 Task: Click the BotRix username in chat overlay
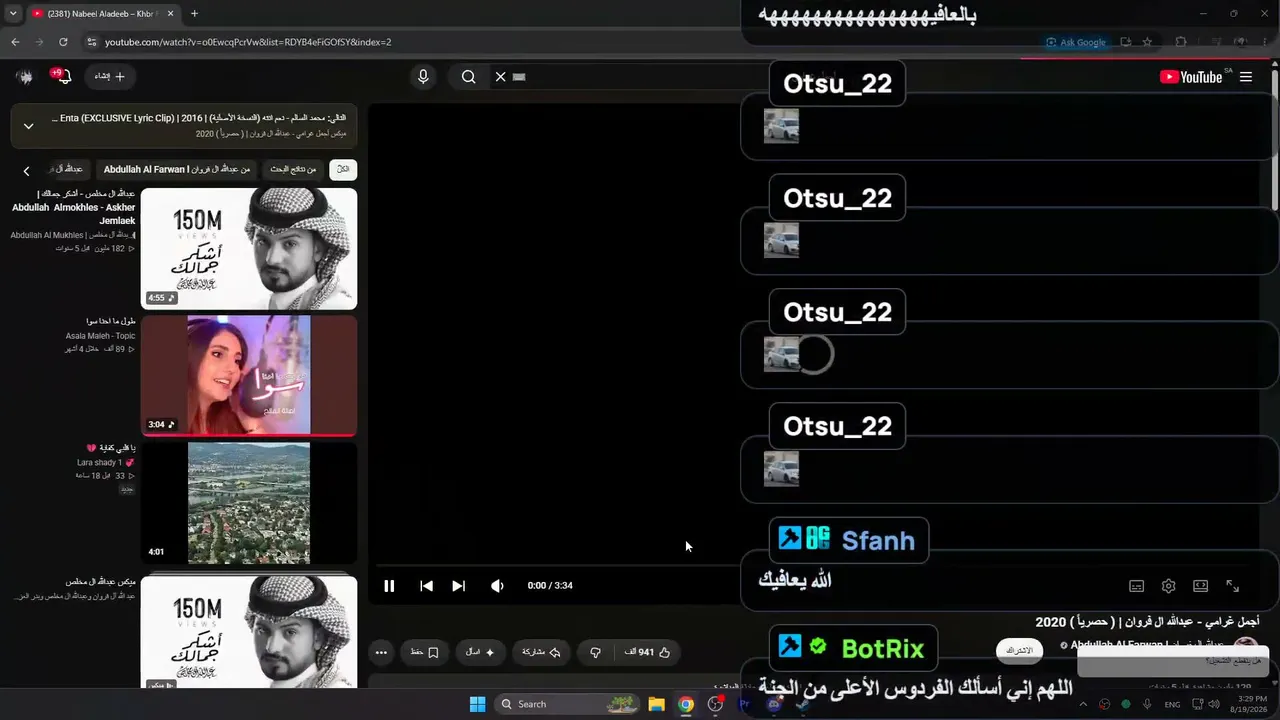883,648
